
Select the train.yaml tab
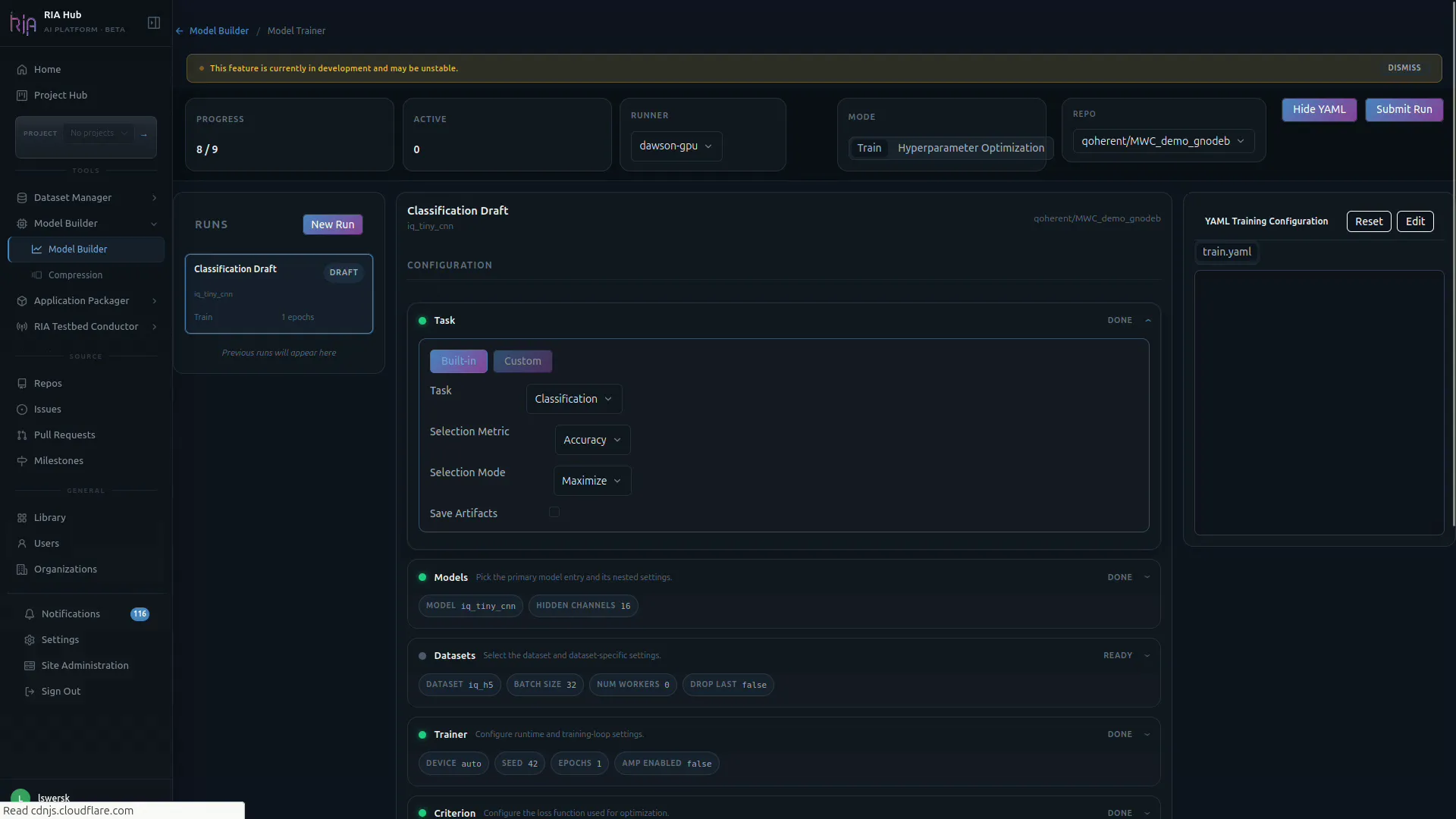pyautogui.click(x=1226, y=252)
